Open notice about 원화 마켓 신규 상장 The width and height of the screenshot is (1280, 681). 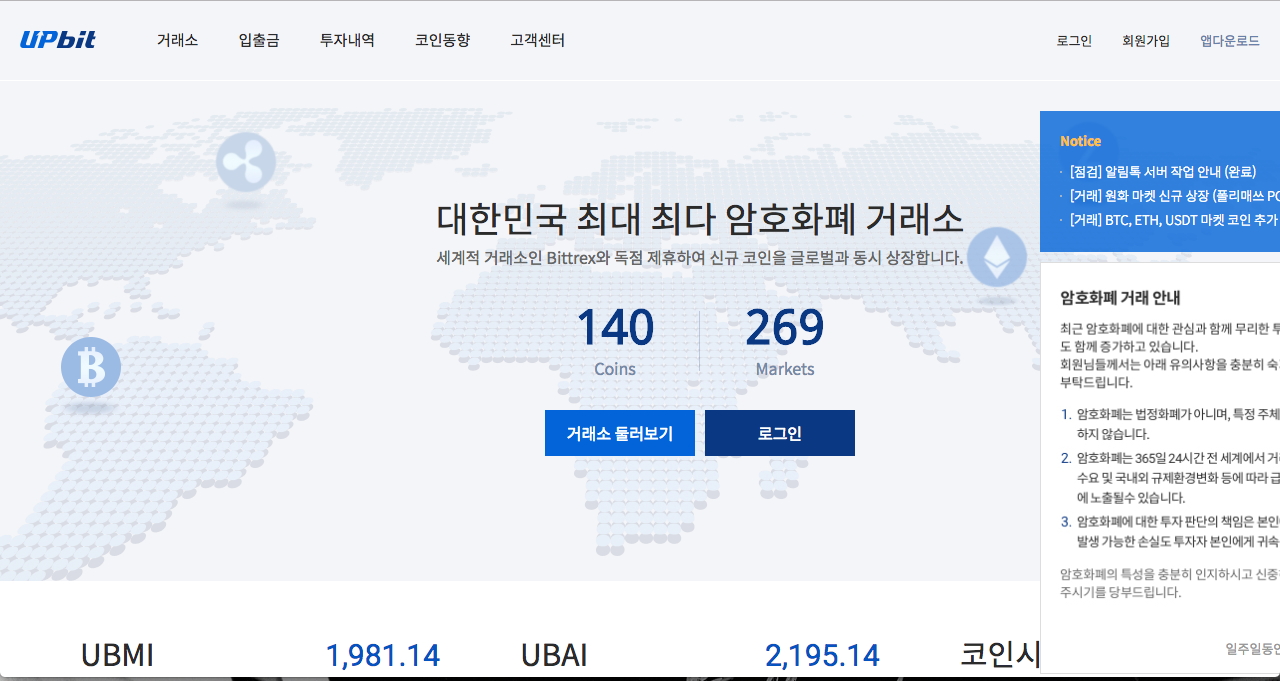(1174, 196)
